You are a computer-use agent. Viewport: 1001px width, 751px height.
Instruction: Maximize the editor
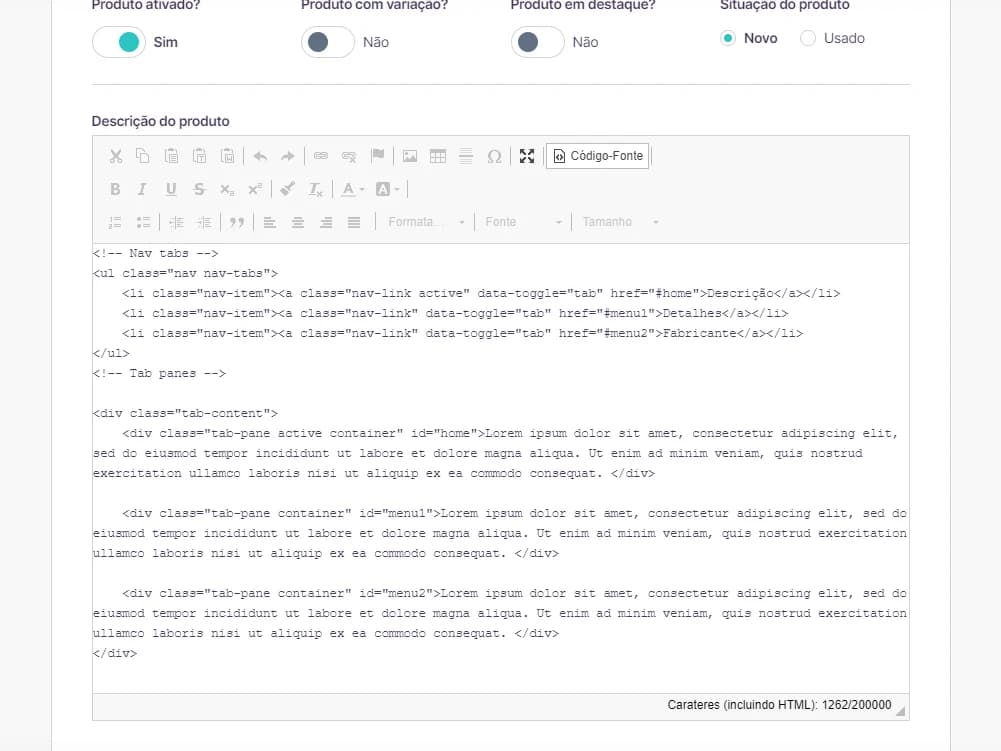tap(527, 156)
